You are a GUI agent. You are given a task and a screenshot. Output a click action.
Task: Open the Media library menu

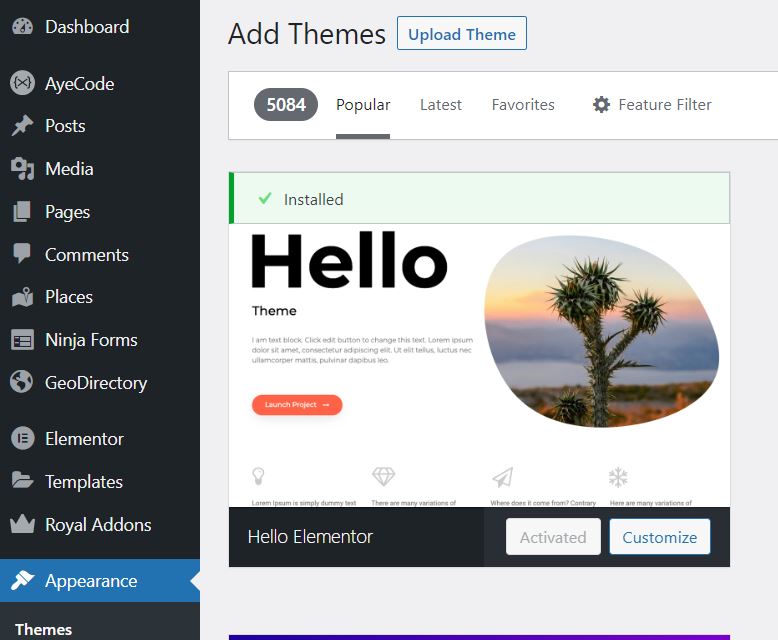click(x=100, y=169)
